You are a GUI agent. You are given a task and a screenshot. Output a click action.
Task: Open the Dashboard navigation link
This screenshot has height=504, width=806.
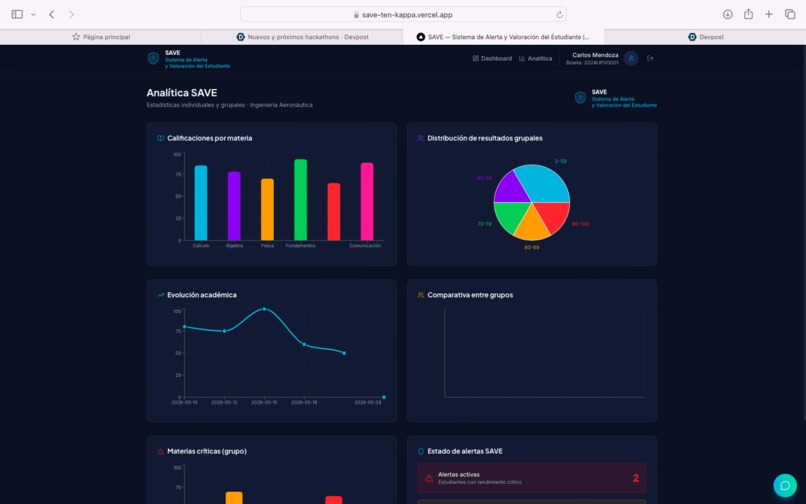click(492, 59)
